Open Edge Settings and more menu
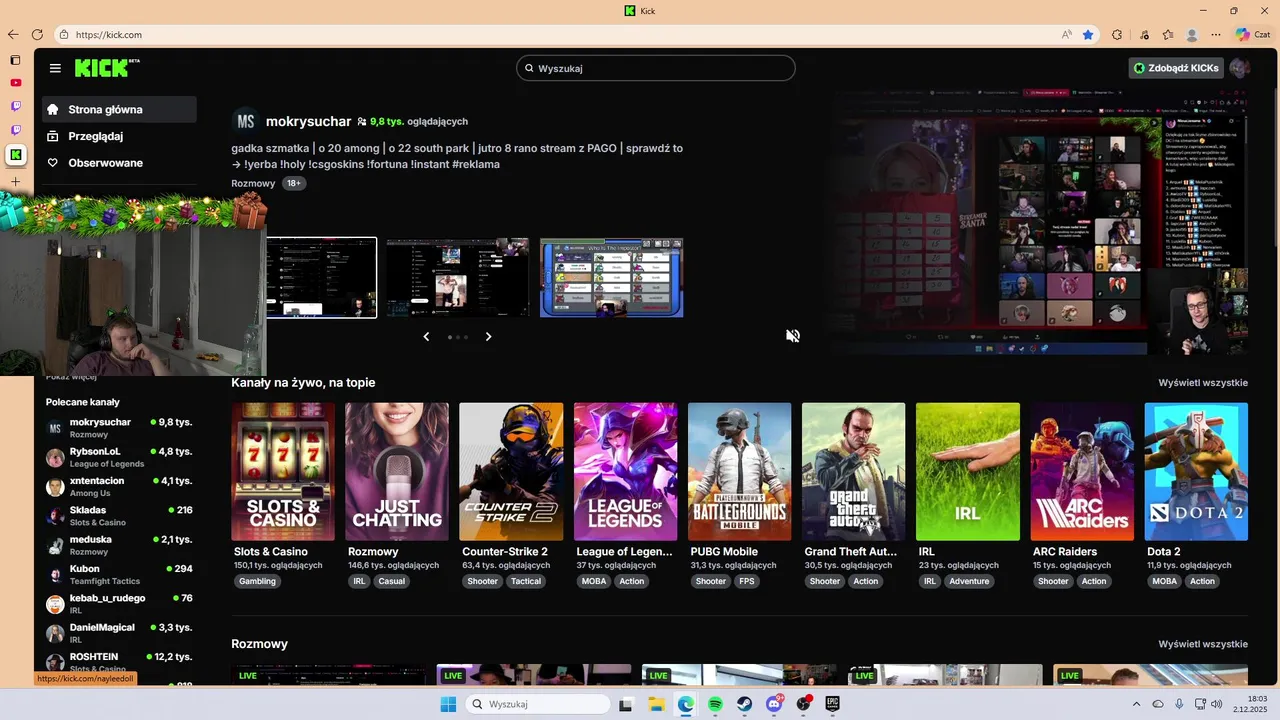 click(1216, 35)
